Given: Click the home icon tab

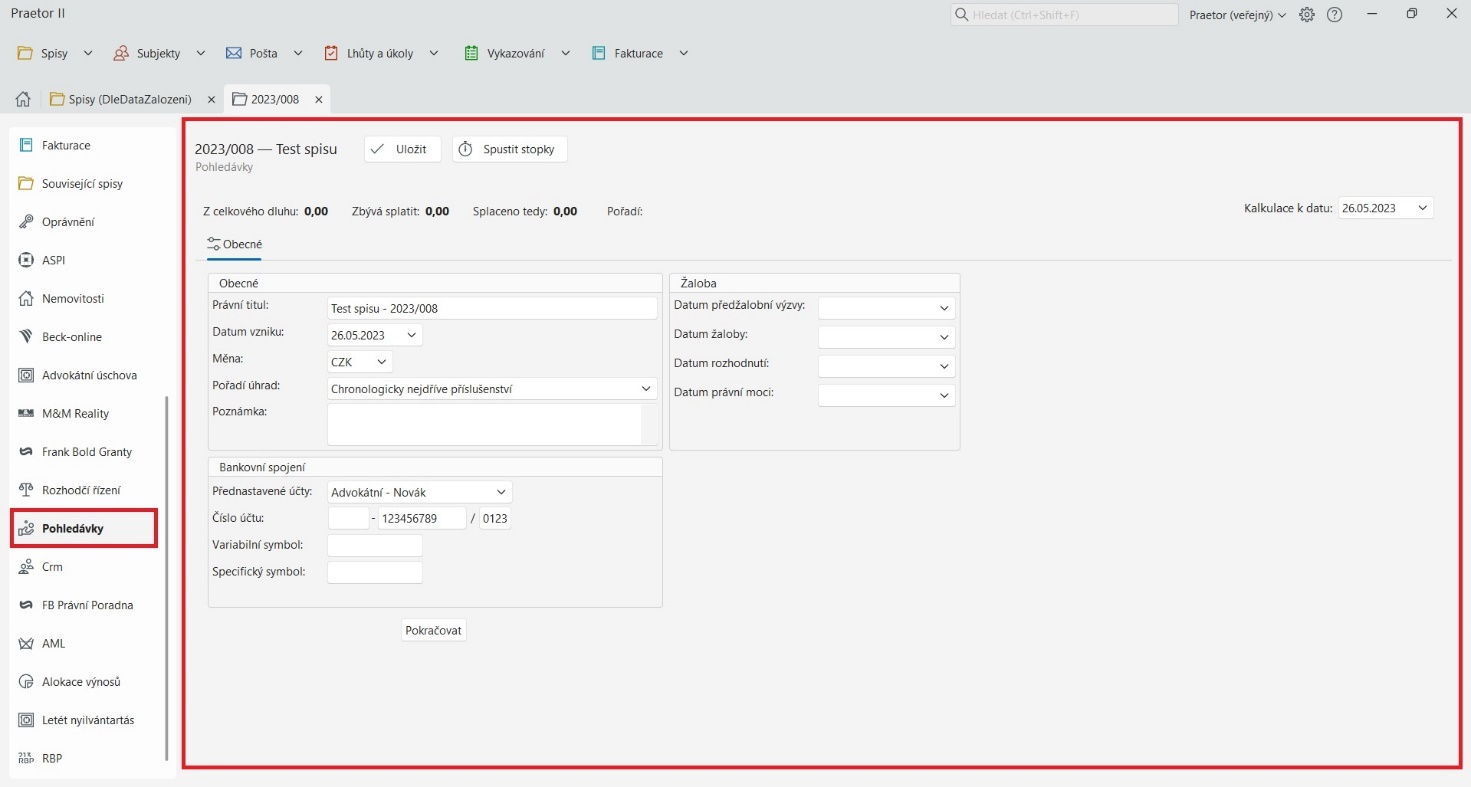Looking at the screenshot, I should 23,100.
